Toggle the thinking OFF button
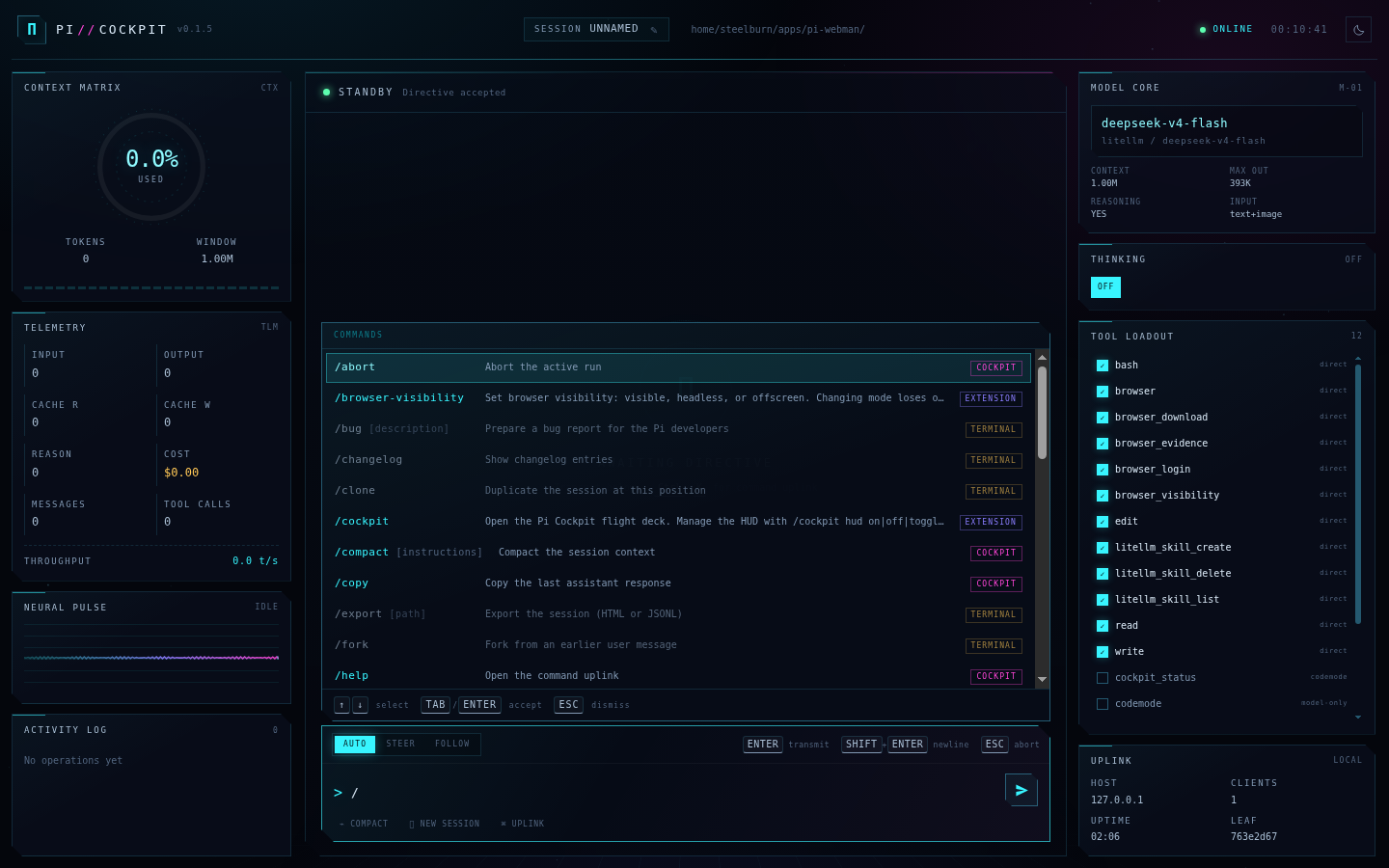 coord(1105,286)
